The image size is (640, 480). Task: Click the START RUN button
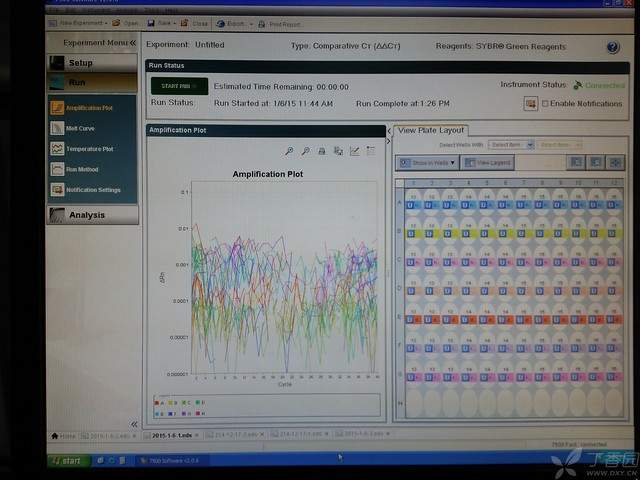pos(179,86)
